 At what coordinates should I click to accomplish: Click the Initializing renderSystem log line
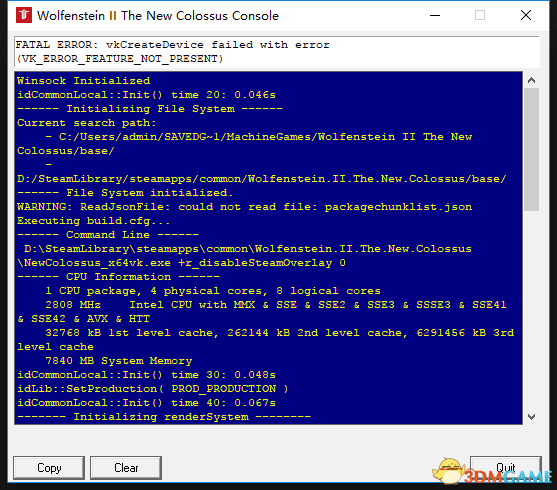coord(164,416)
